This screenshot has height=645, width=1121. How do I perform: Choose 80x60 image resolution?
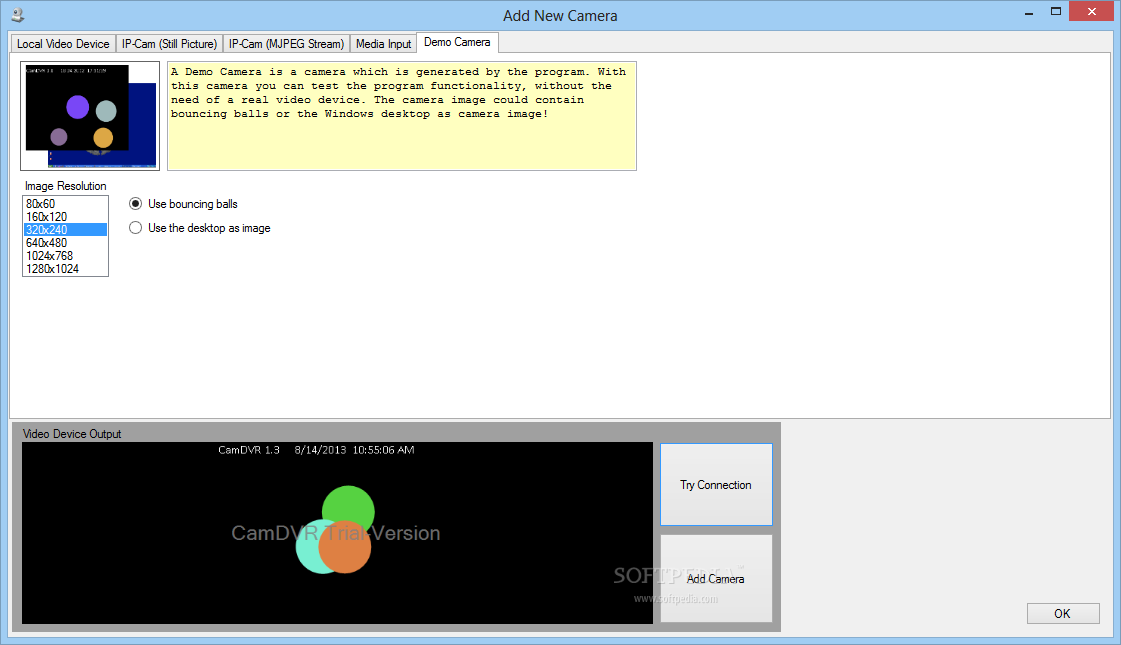tap(65, 204)
